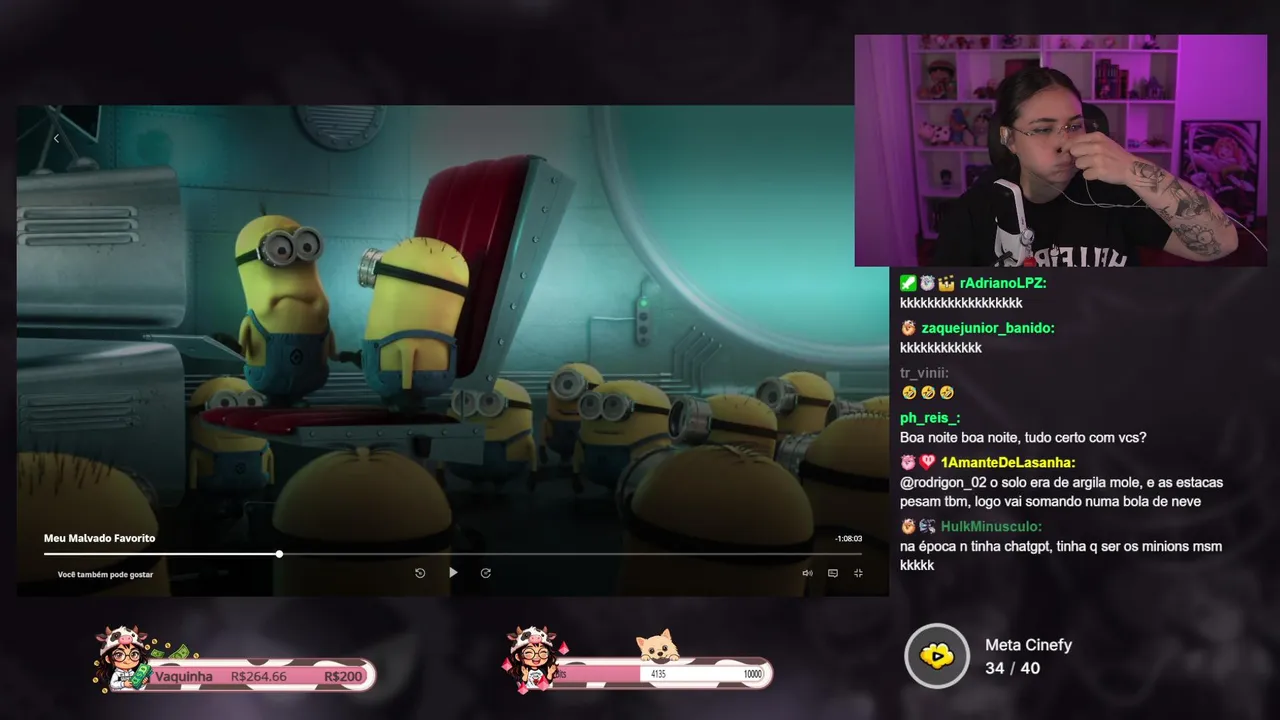
Task: Click the crown badge beside rAdrianoLPZ
Action: click(946, 283)
